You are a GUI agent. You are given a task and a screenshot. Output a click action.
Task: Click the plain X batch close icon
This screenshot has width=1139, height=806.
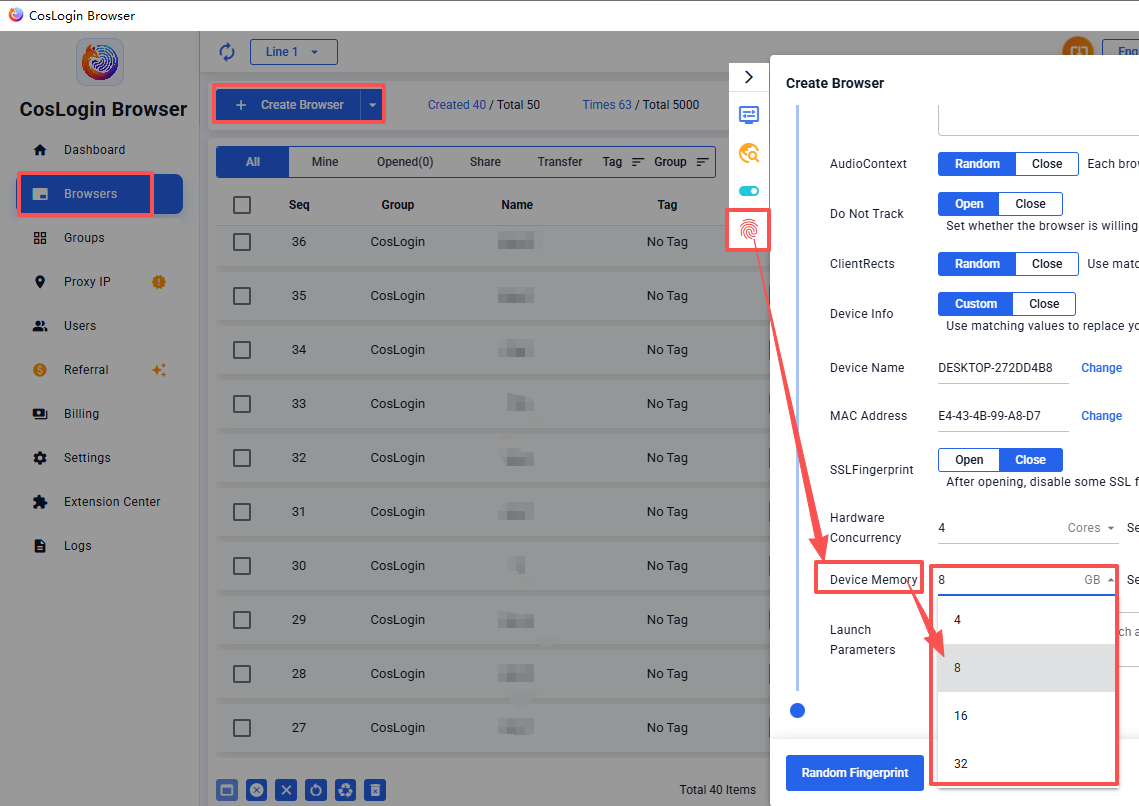click(286, 790)
